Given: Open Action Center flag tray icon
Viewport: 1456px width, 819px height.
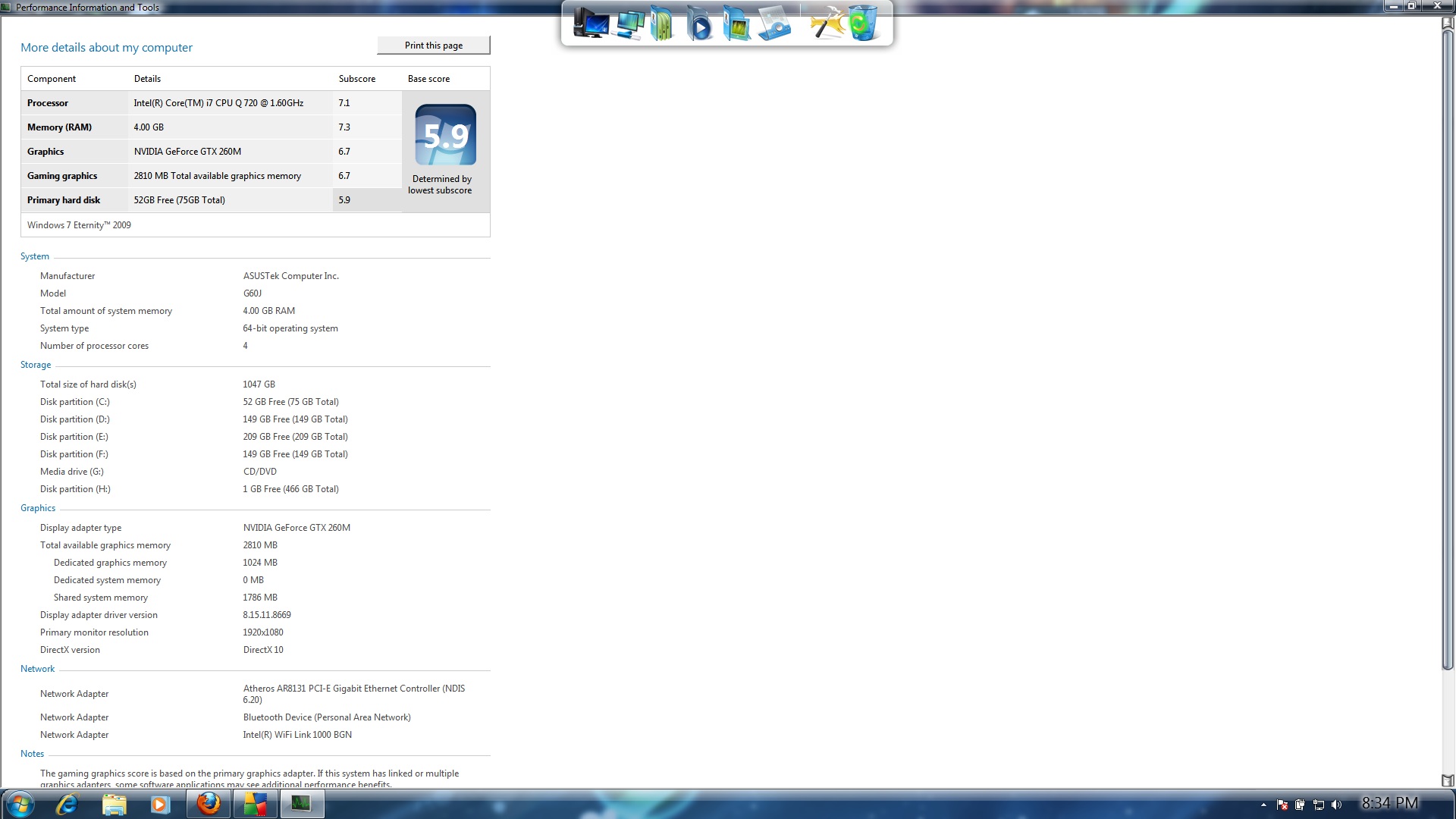Looking at the screenshot, I should 1282,805.
